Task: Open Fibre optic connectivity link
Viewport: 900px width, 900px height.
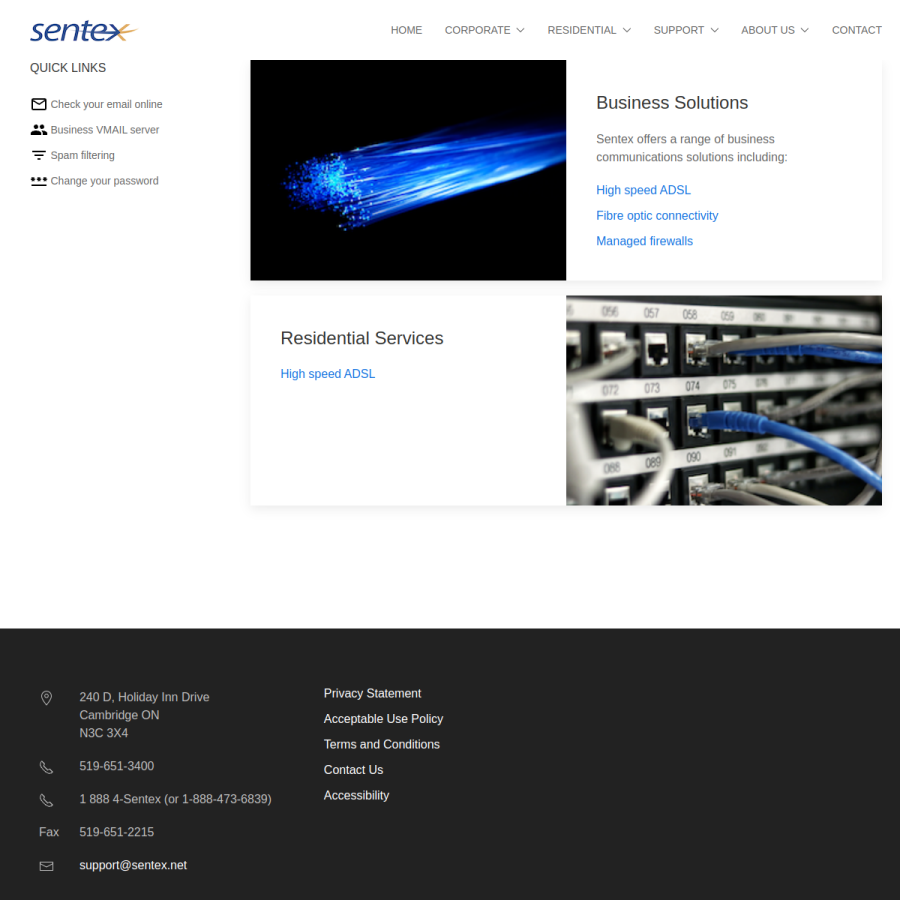Action: coord(657,216)
